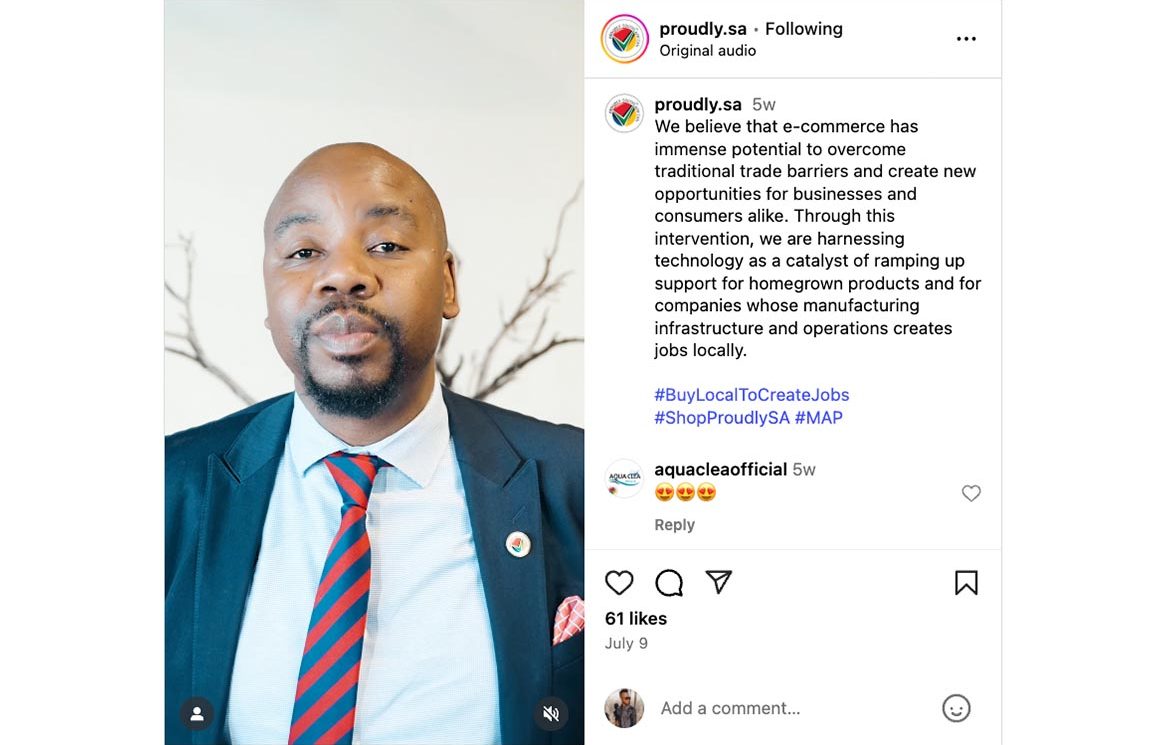Open the aquacleaofficial profile picture
This screenshot has height=745, width=1166.
pyautogui.click(x=624, y=479)
